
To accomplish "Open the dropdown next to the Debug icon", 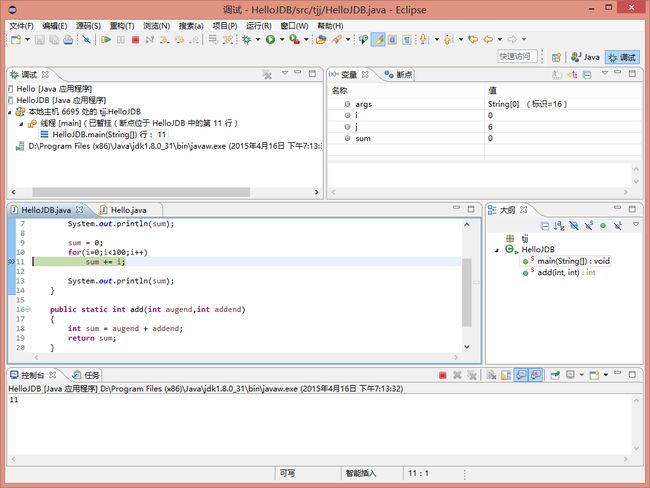I will click(257, 40).
